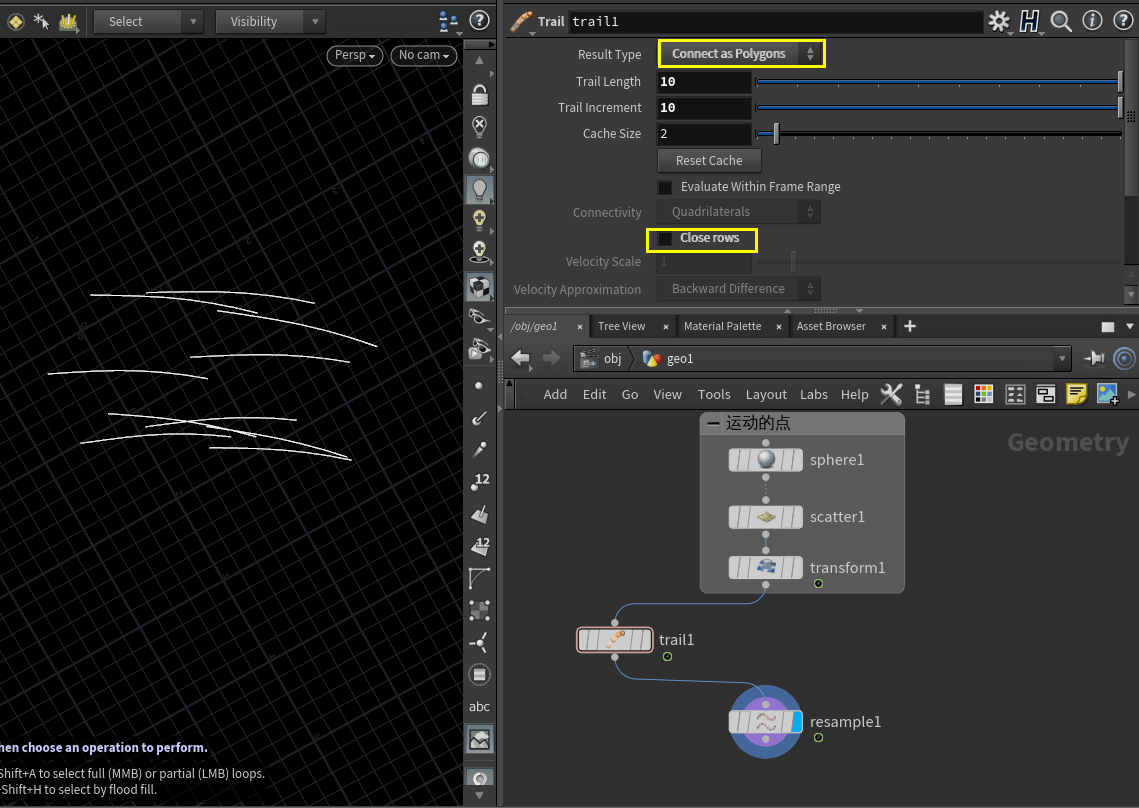Open the node info (i) icon
This screenshot has width=1139, height=808.
1093,21
